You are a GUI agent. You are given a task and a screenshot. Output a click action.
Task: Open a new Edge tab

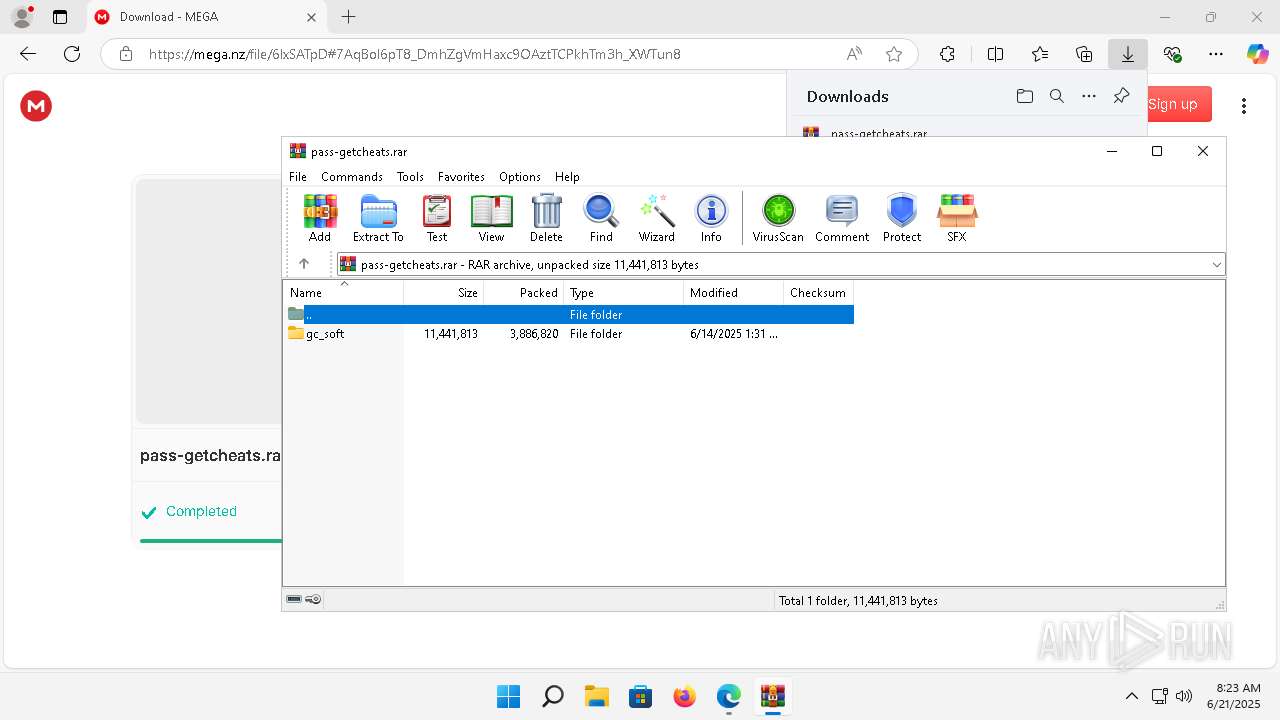point(348,17)
